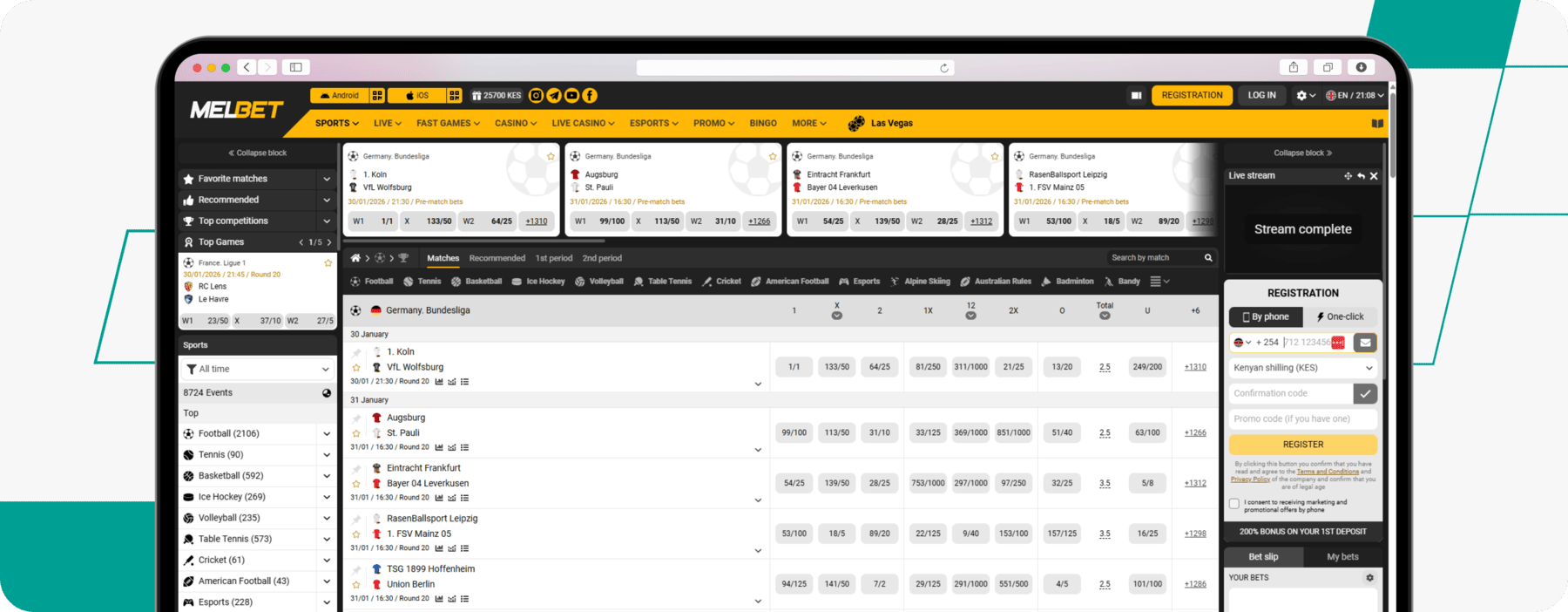Screen dimensions: 1568x612
Task: Show the iOS app QR code
Action: (454, 96)
